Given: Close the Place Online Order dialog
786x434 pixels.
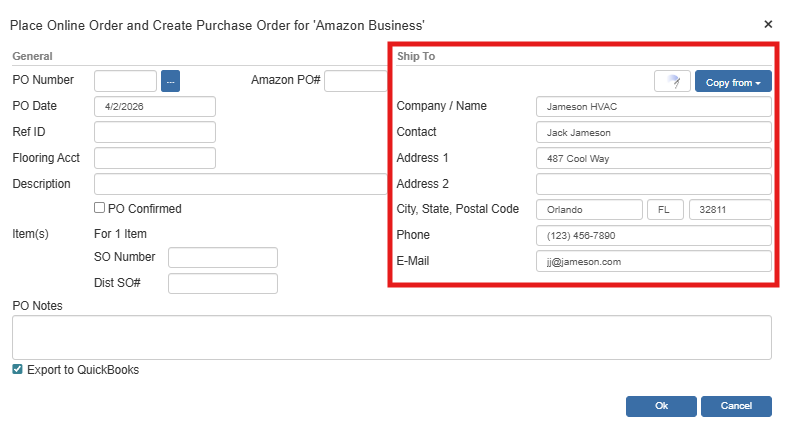Looking at the screenshot, I should tap(768, 23).
